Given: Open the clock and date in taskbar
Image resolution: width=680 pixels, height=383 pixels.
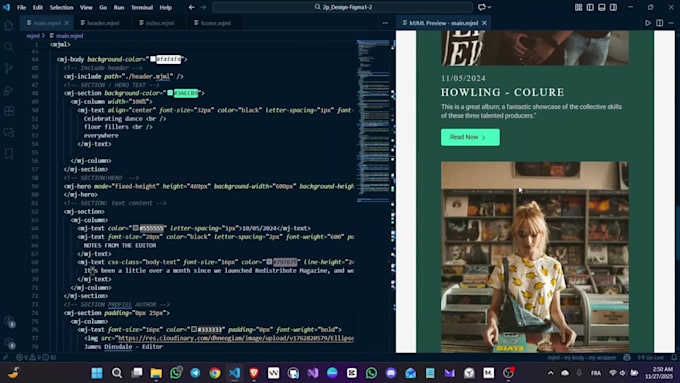Looking at the screenshot, I should coord(659,373).
